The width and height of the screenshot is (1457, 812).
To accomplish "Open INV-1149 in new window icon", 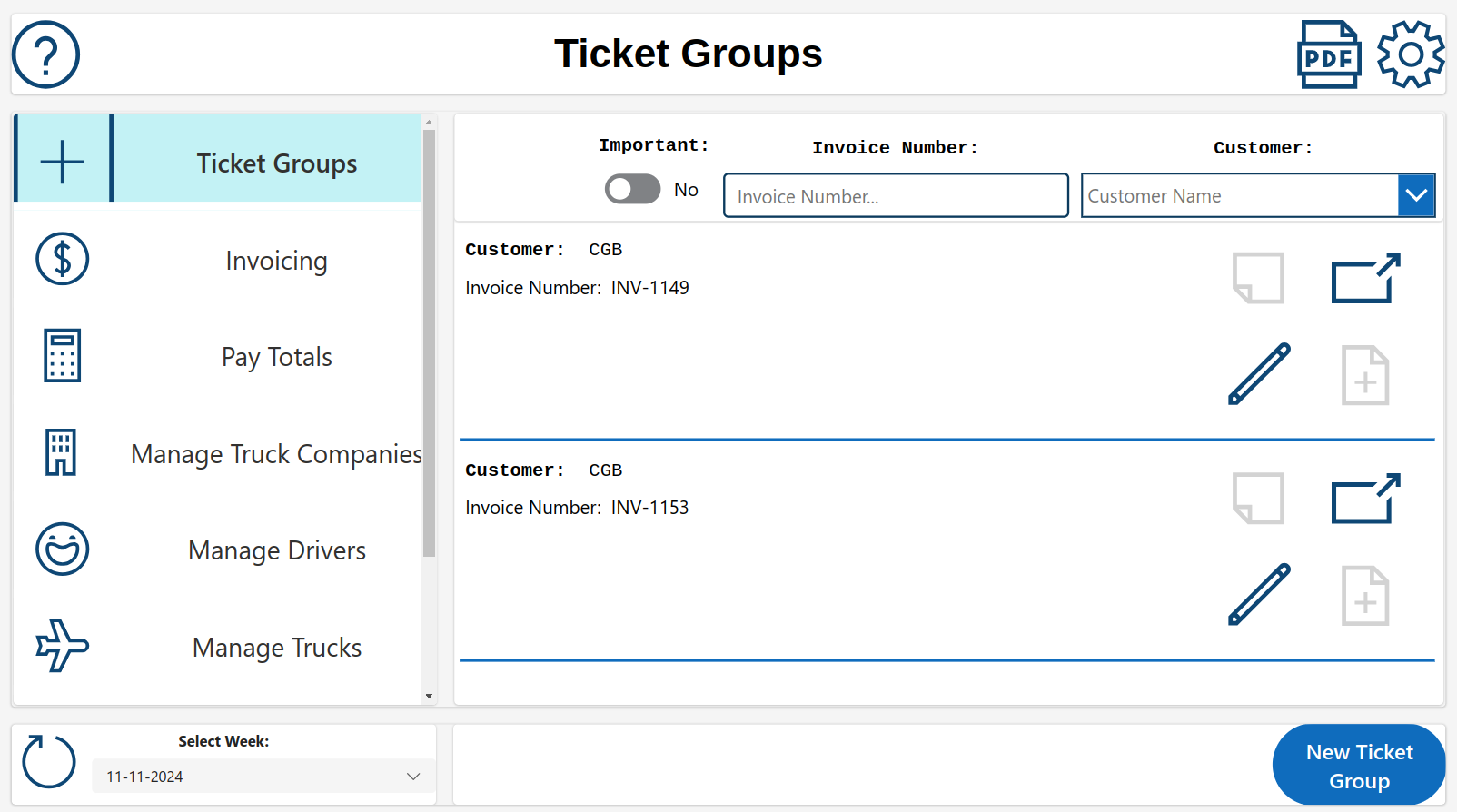I will pos(1365,278).
